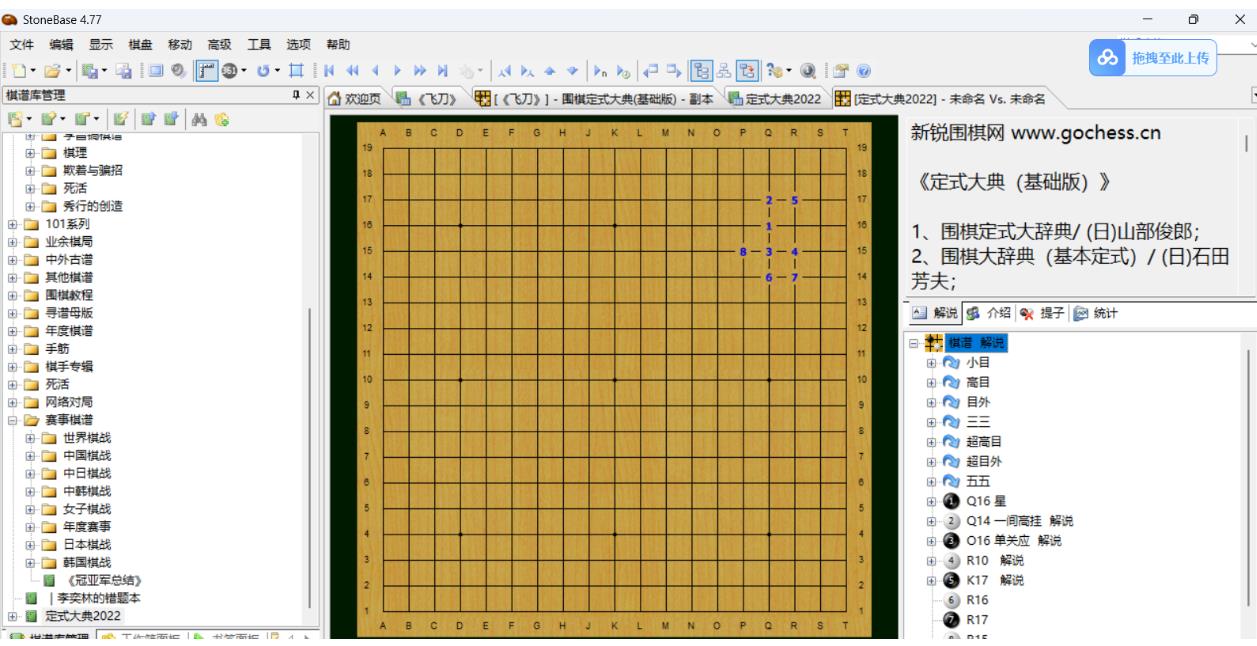Expand the 小目 node in move tree
This screenshot has height=646, width=1257.
tap(932, 362)
